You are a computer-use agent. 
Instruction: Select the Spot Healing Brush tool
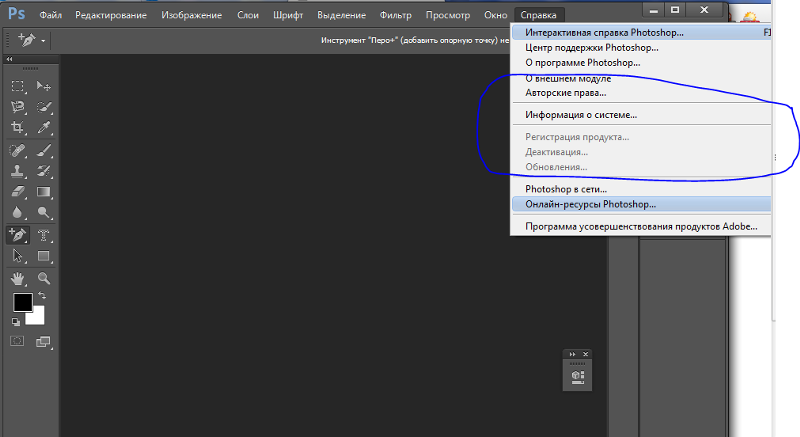18,150
